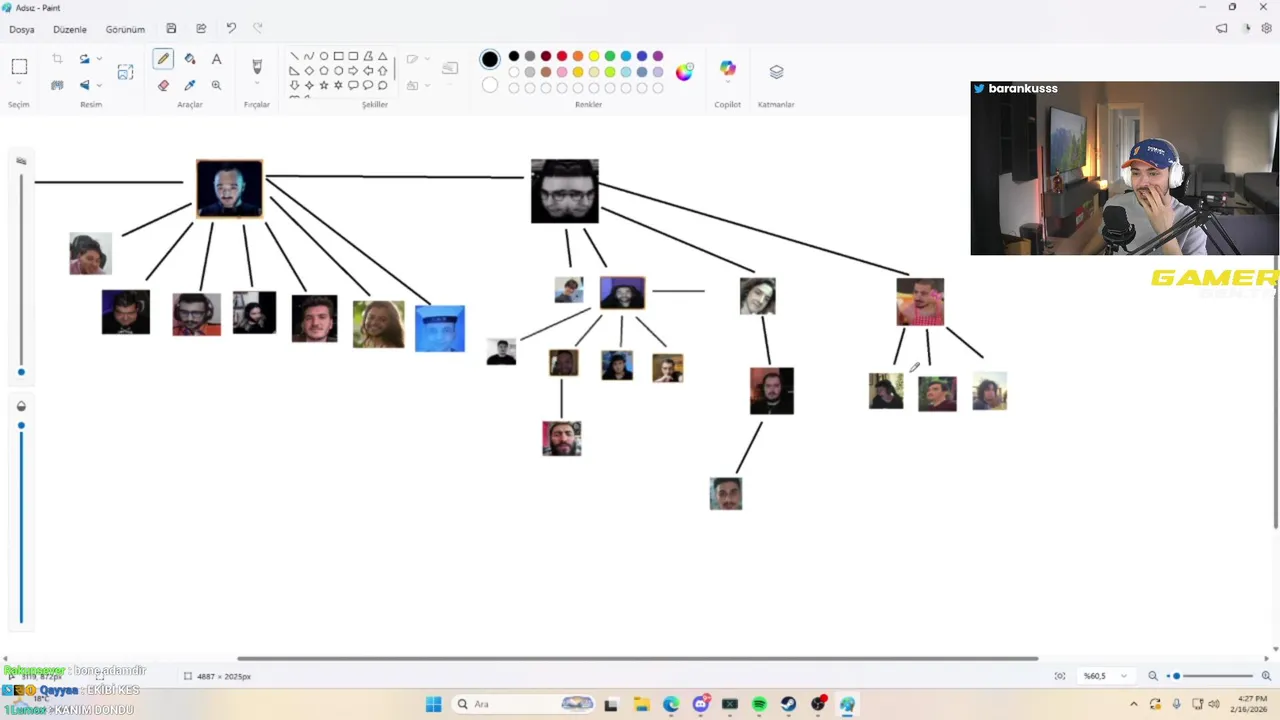This screenshot has height=720, width=1280.
Task: Open Paint settings gear icon
Action: [x=1266, y=29]
